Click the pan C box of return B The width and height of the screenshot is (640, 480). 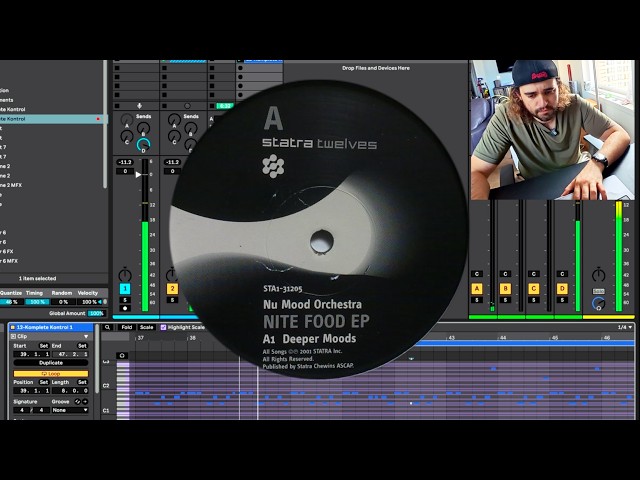pos(505,274)
